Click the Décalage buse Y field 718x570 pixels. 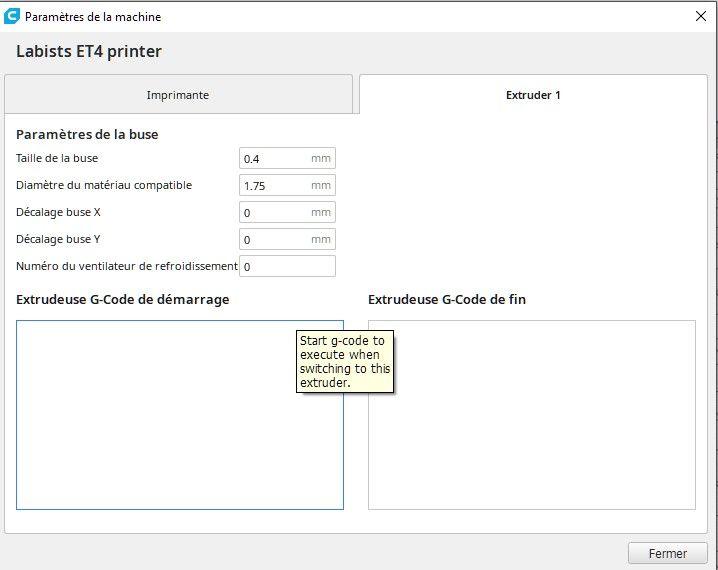287,239
